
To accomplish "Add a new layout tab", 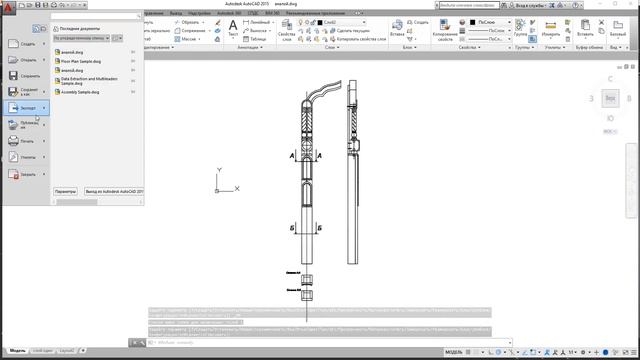I will coord(83,351).
